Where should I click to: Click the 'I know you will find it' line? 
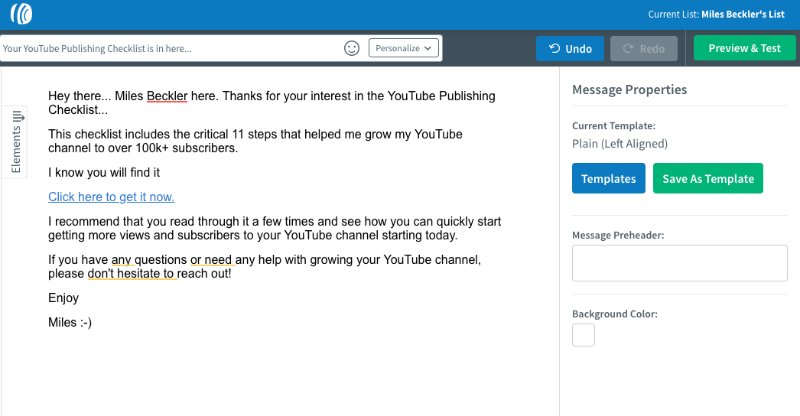click(x=104, y=173)
